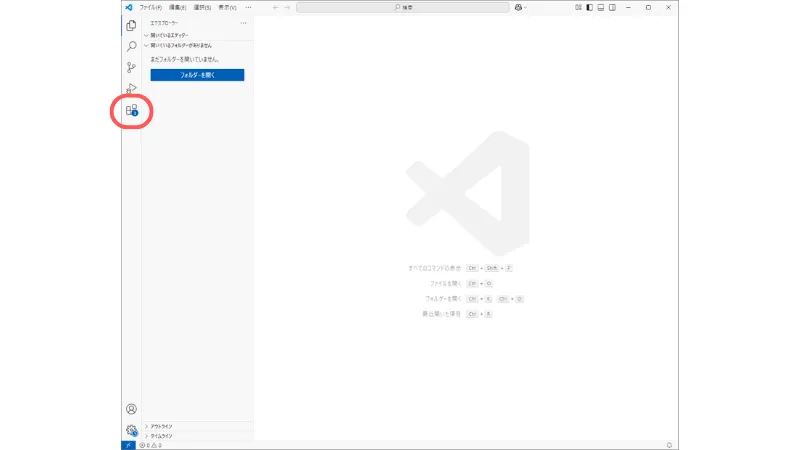Toggle primary sidebar visibility layout icon

(589, 7)
